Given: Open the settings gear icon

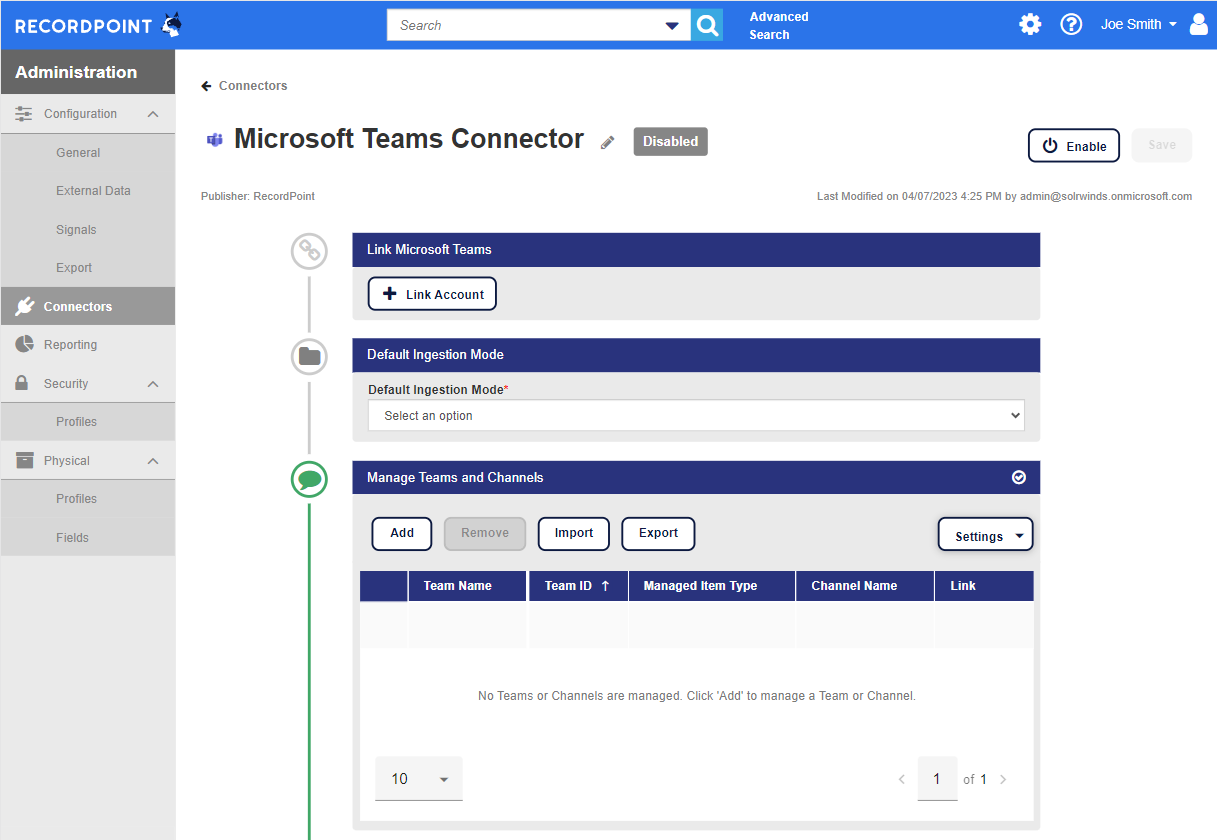Looking at the screenshot, I should tap(1030, 25).
